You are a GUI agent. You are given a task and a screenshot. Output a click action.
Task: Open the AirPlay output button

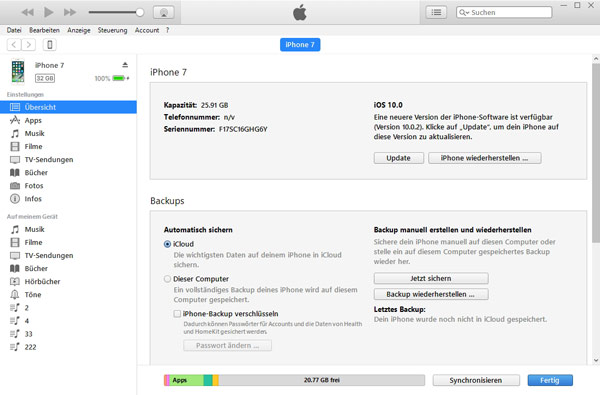click(x=164, y=13)
